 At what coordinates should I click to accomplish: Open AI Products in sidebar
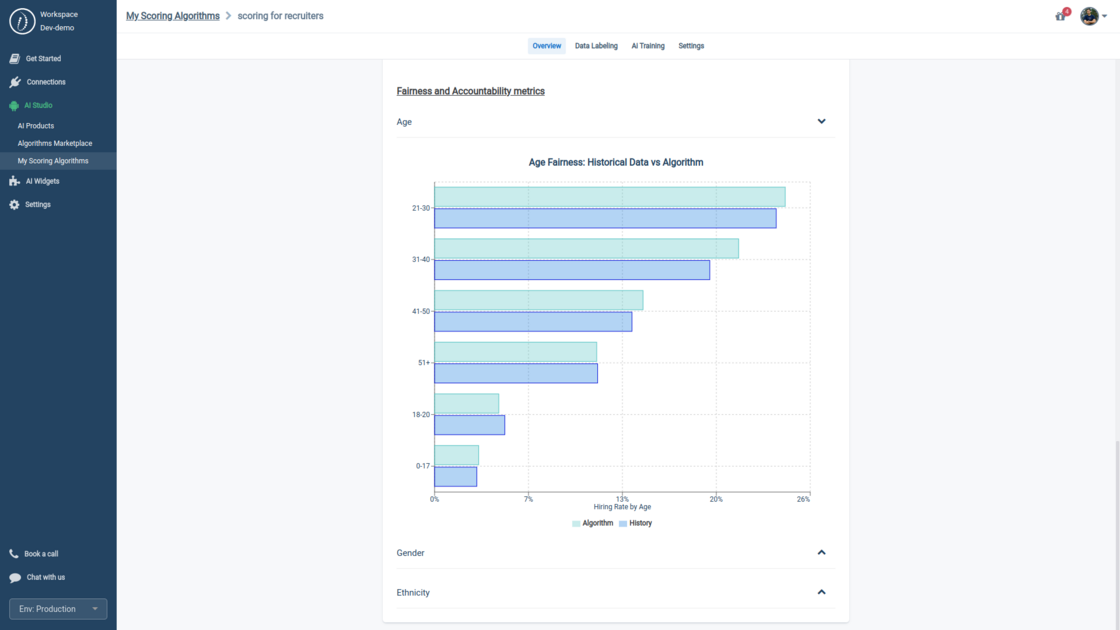(x=36, y=126)
